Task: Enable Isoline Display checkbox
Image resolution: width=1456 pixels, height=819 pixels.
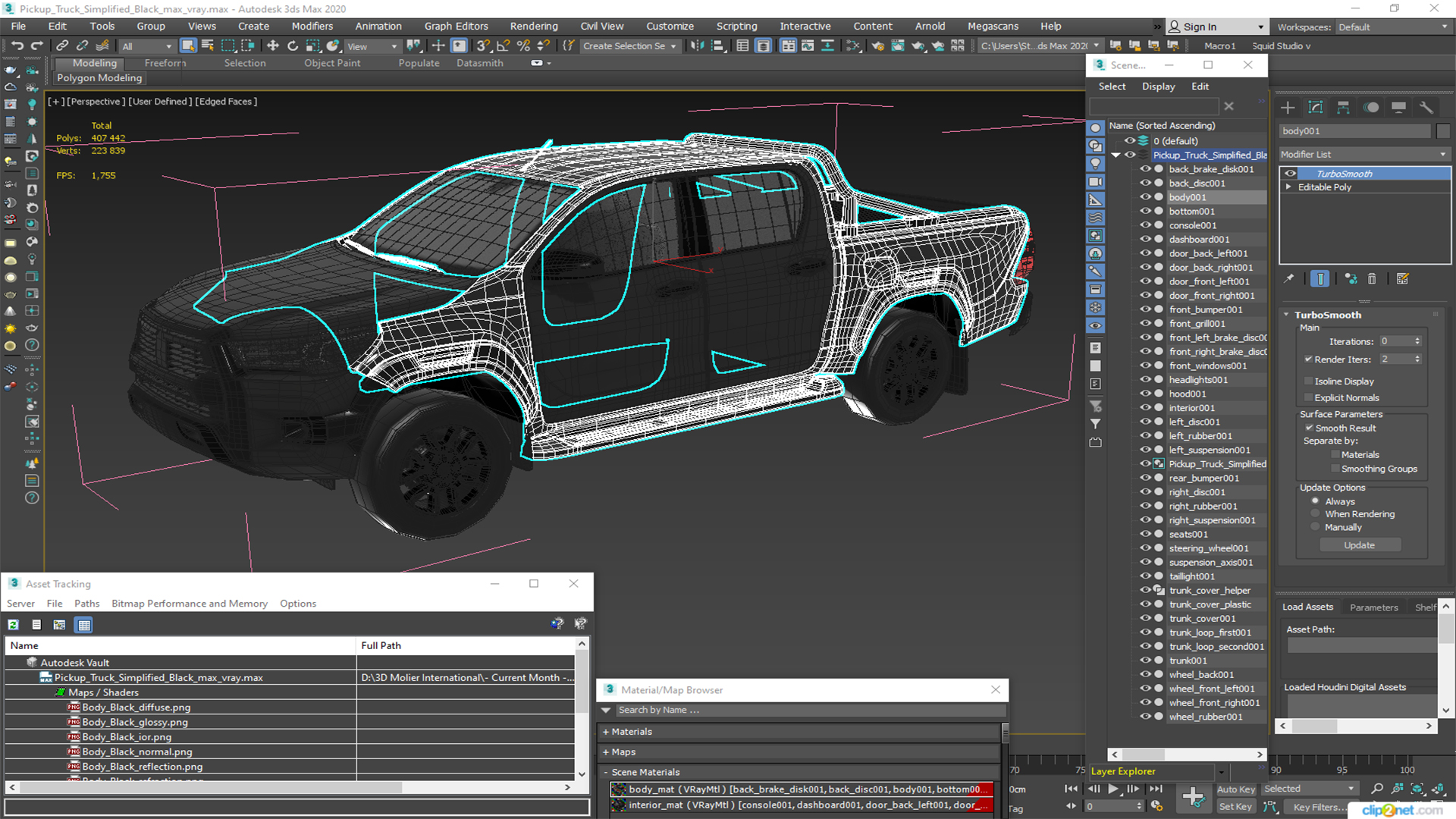Action: 1308,381
